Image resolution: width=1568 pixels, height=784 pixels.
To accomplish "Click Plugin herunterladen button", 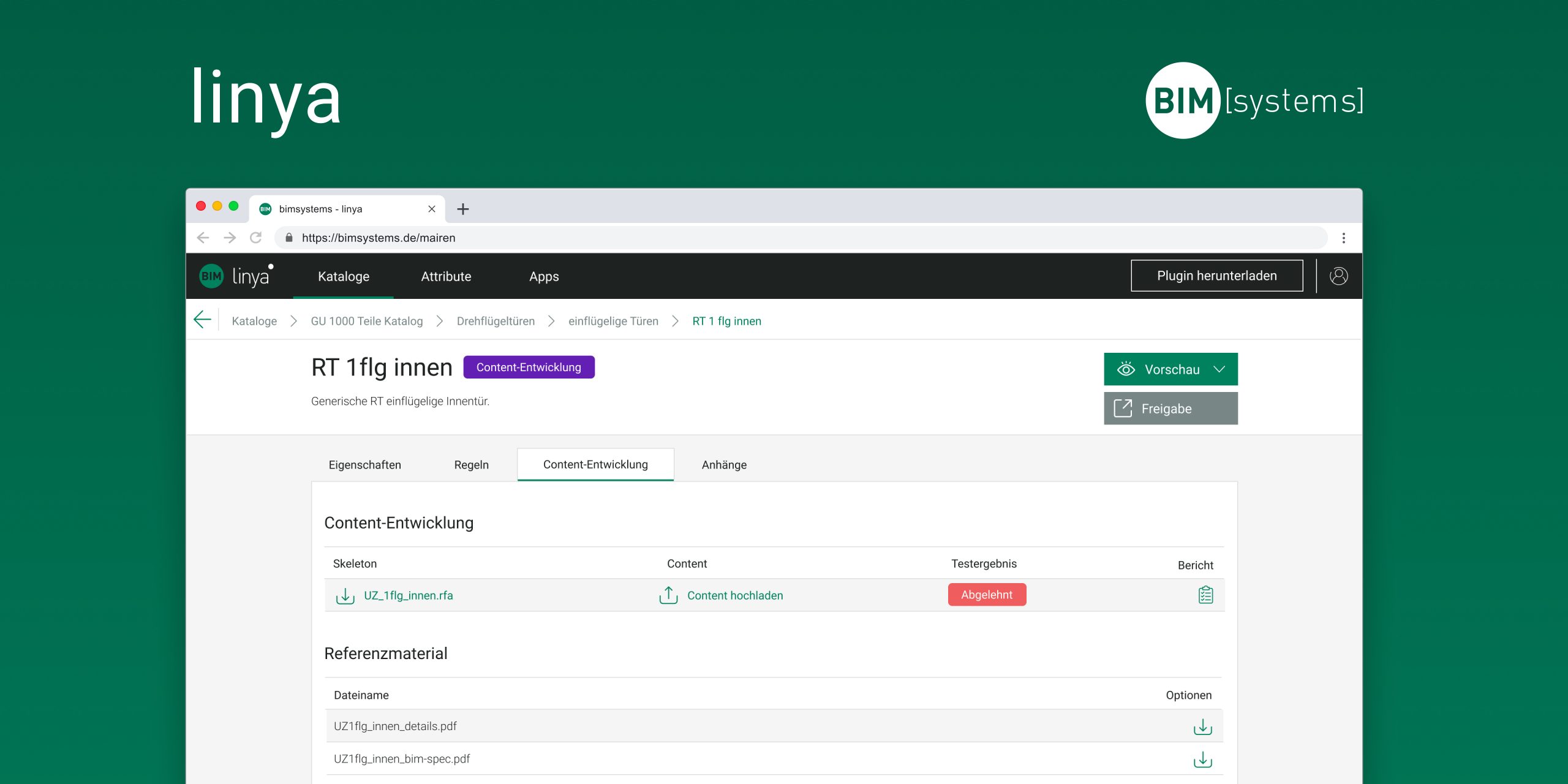I will click(x=1216, y=276).
